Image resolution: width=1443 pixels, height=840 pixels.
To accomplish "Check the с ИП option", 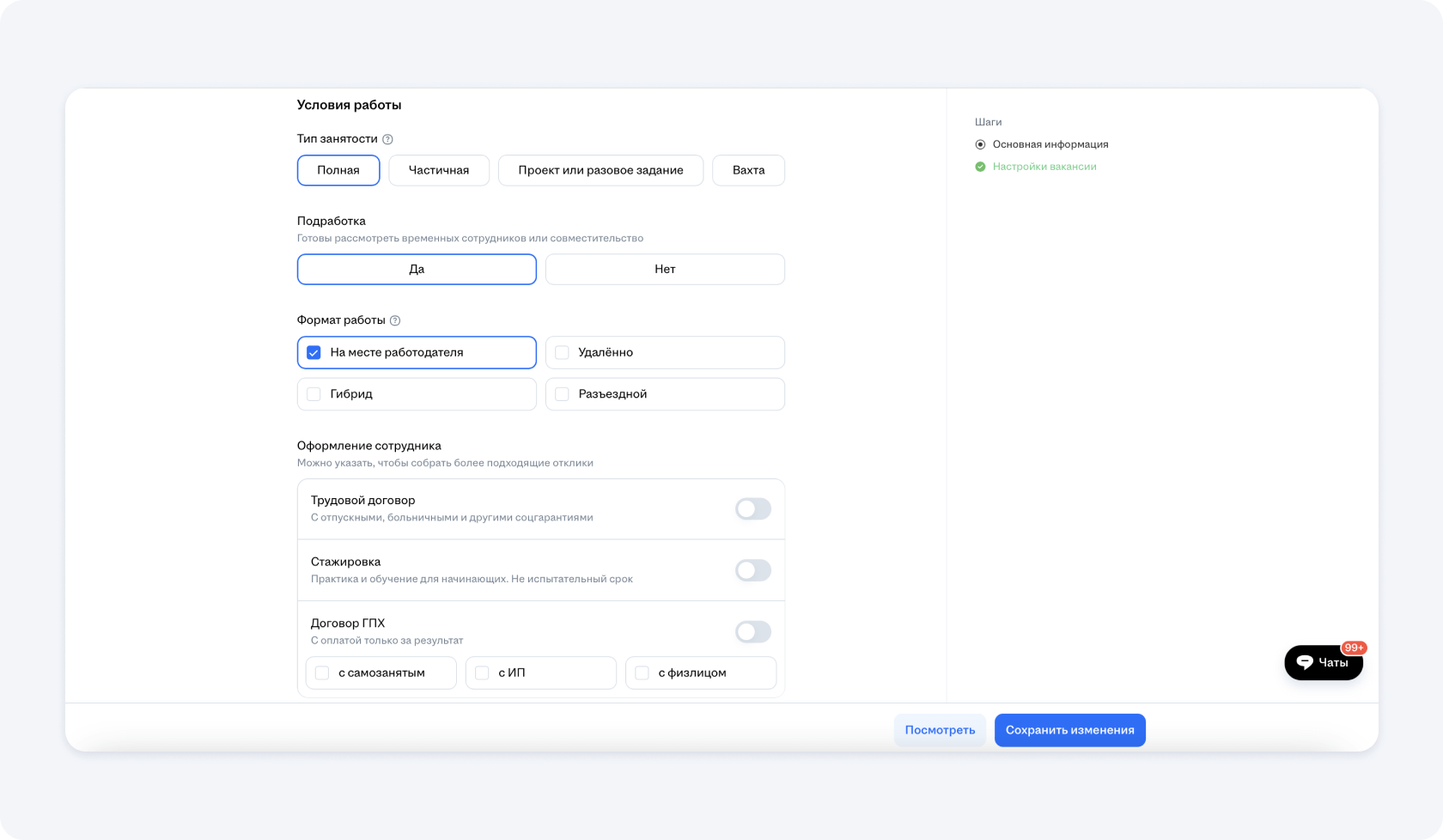I will pyautogui.click(x=482, y=673).
